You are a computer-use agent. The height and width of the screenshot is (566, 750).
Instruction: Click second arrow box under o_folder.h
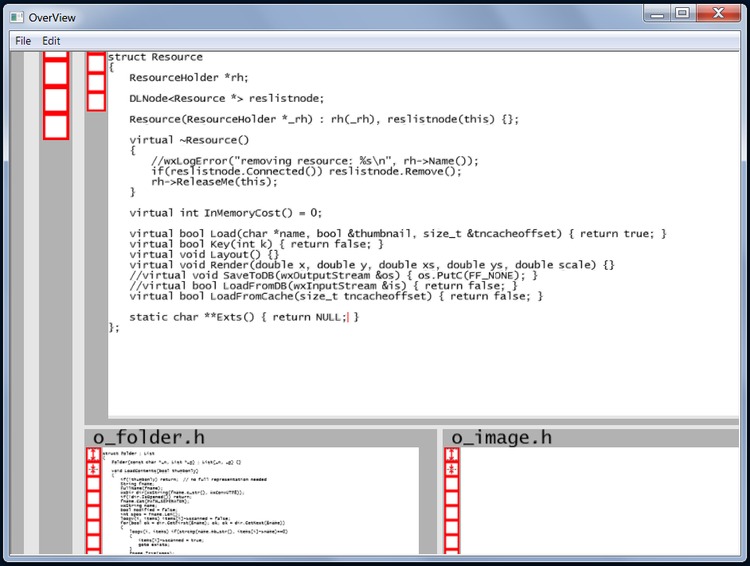[93, 468]
